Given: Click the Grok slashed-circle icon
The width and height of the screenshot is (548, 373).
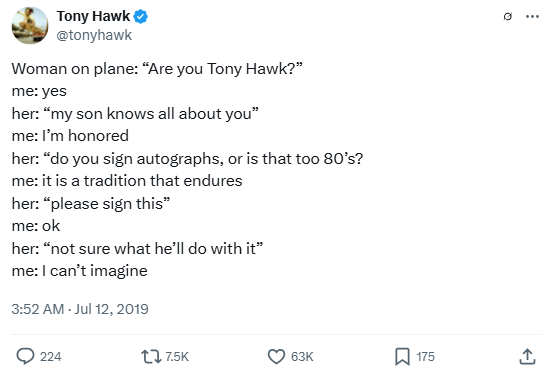Looking at the screenshot, I should pos(508,16).
